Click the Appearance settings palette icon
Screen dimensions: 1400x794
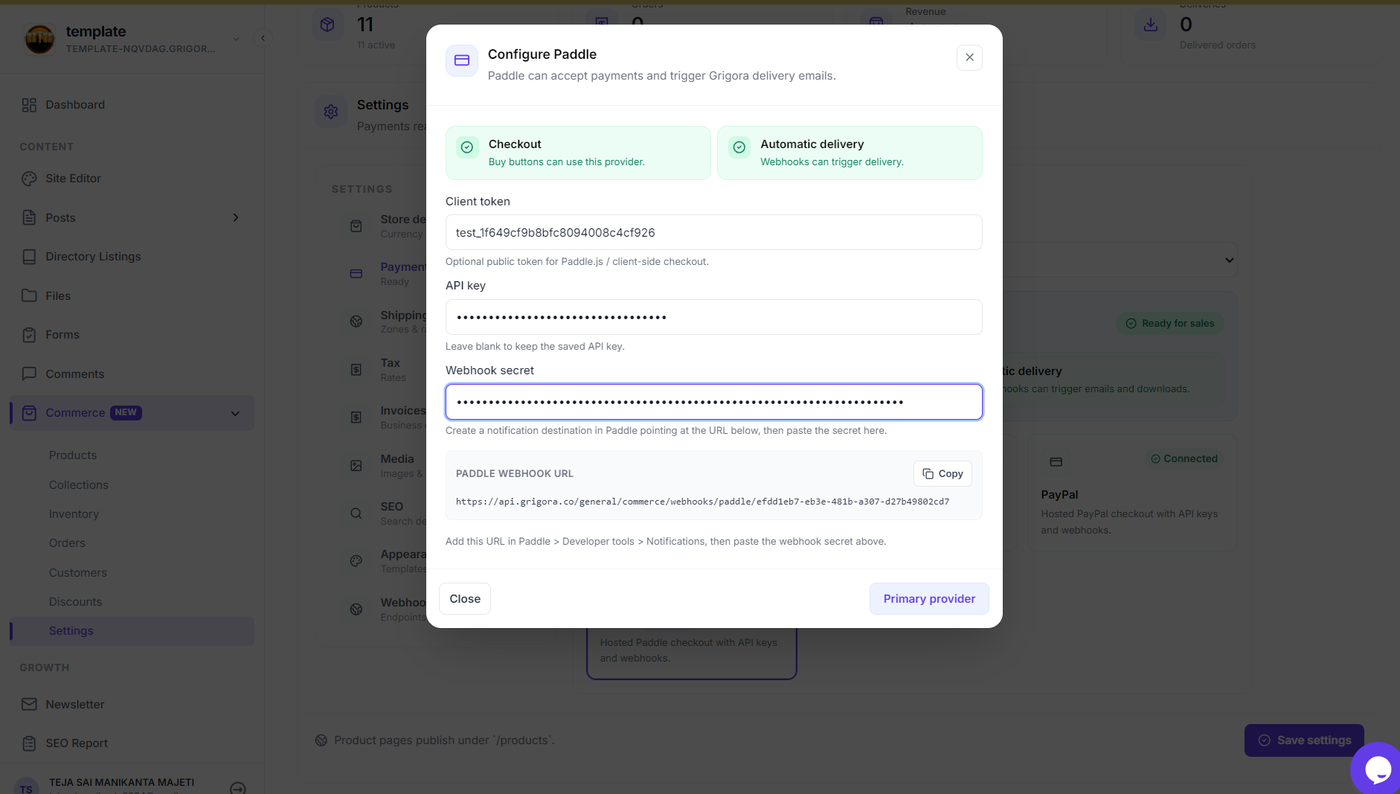(x=356, y=561)
